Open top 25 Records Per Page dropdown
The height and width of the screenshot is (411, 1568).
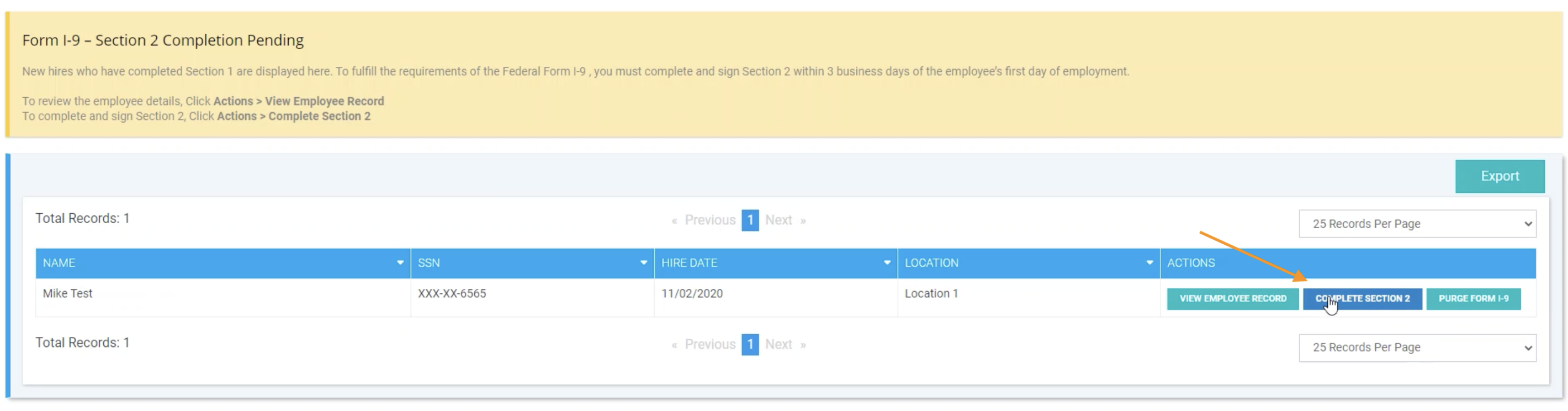click(x=1416, y=224)
